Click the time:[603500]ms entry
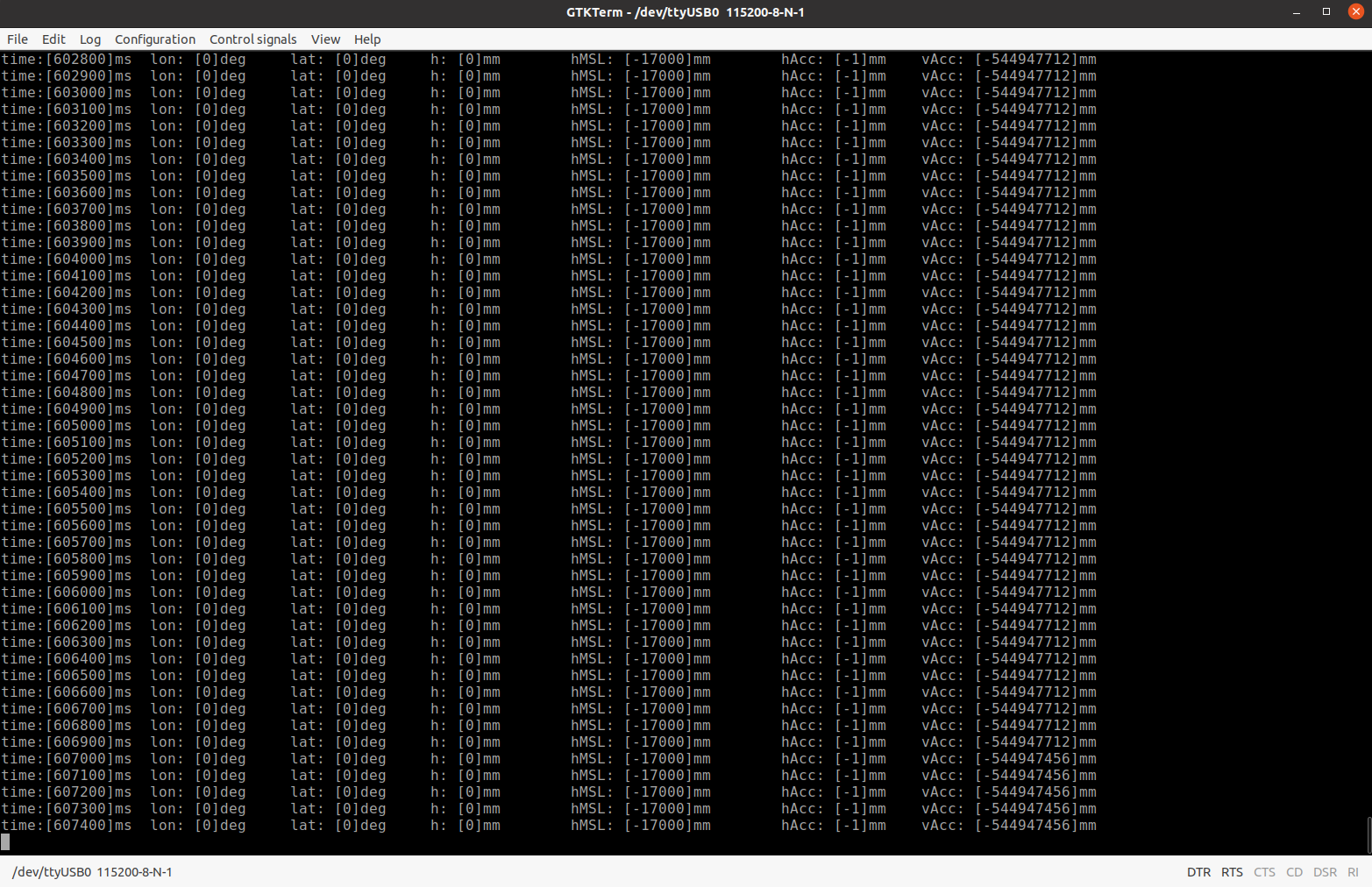1372x887 pixels. [x=67, y=176]
